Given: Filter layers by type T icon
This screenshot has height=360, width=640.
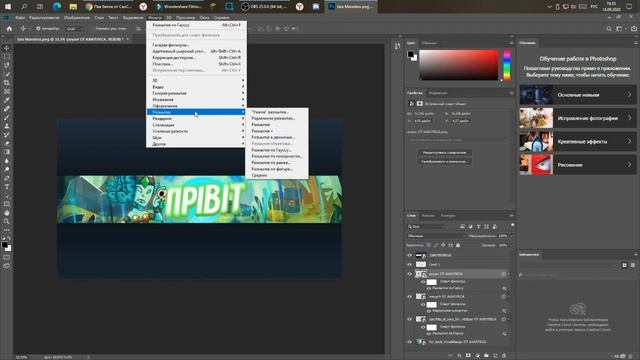Looking at the screenshot, I should pos(478,227).
